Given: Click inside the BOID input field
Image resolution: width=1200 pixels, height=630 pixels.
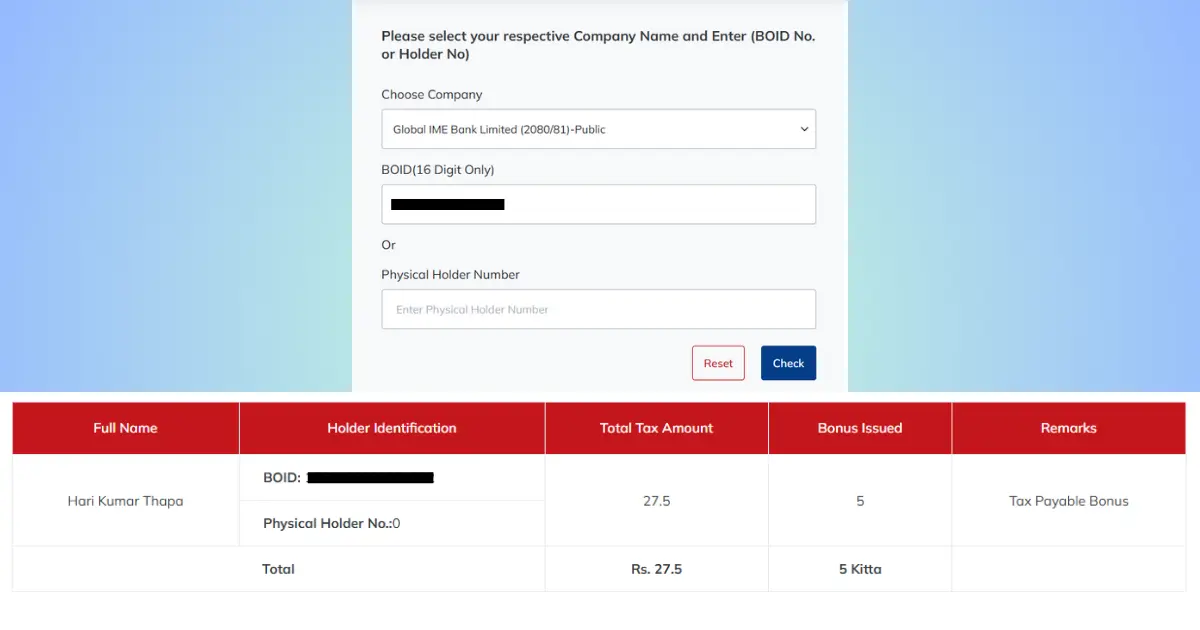Looking at the screenshot, I should pos(598,204).
